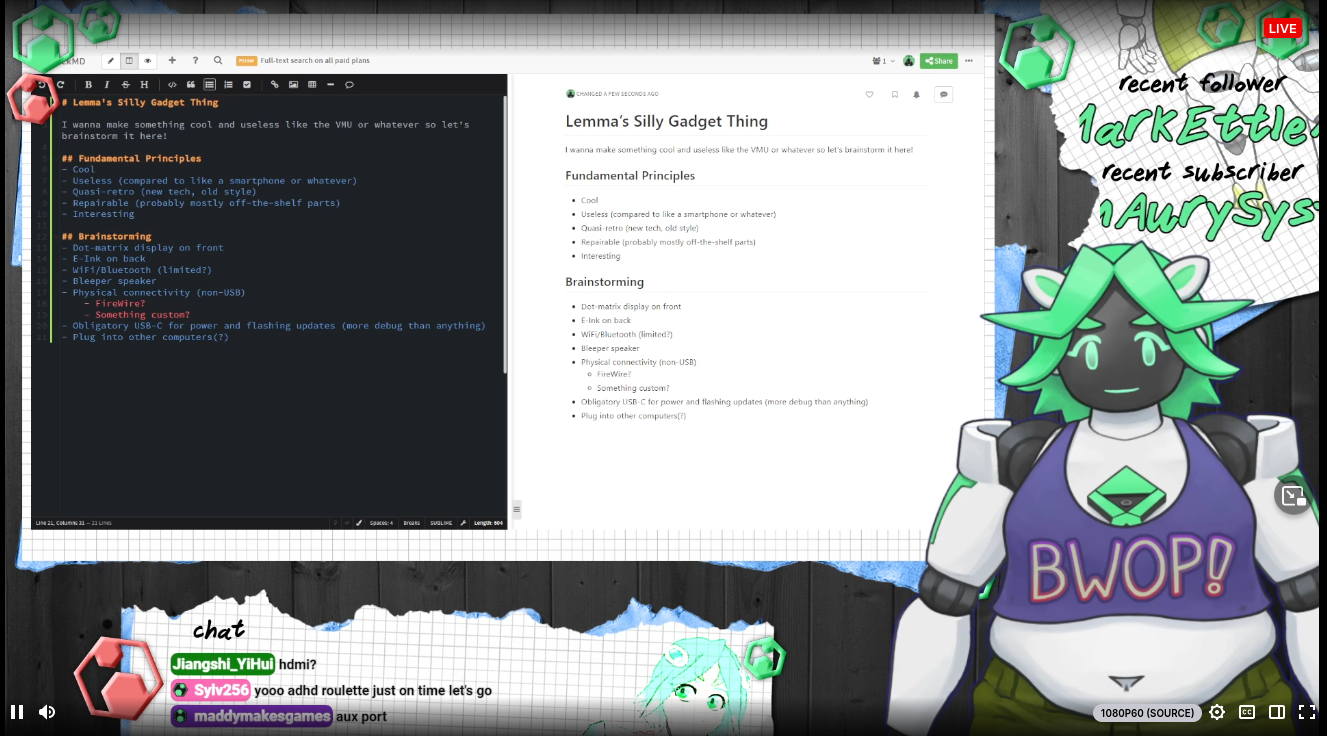Screen dimensions: 1327x736
Task: Switch HackMD to edit-only mode (pencil icon)
Action: click(x=110, y=61)
